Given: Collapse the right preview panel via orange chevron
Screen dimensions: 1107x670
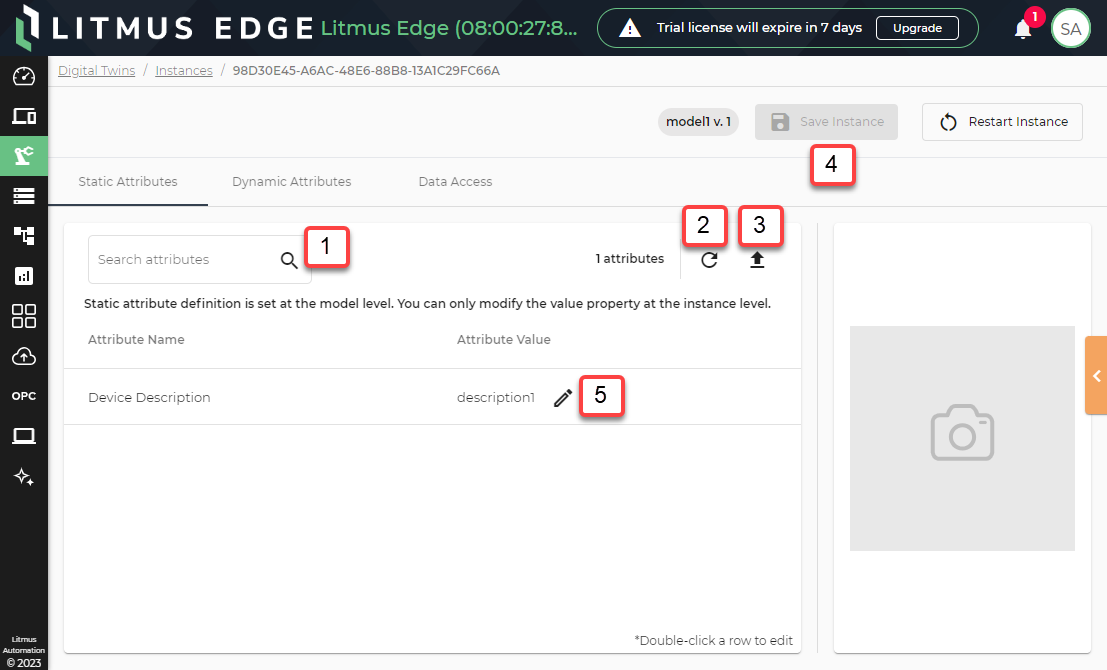Looking at the screenshot, I should coord(1096,375).
